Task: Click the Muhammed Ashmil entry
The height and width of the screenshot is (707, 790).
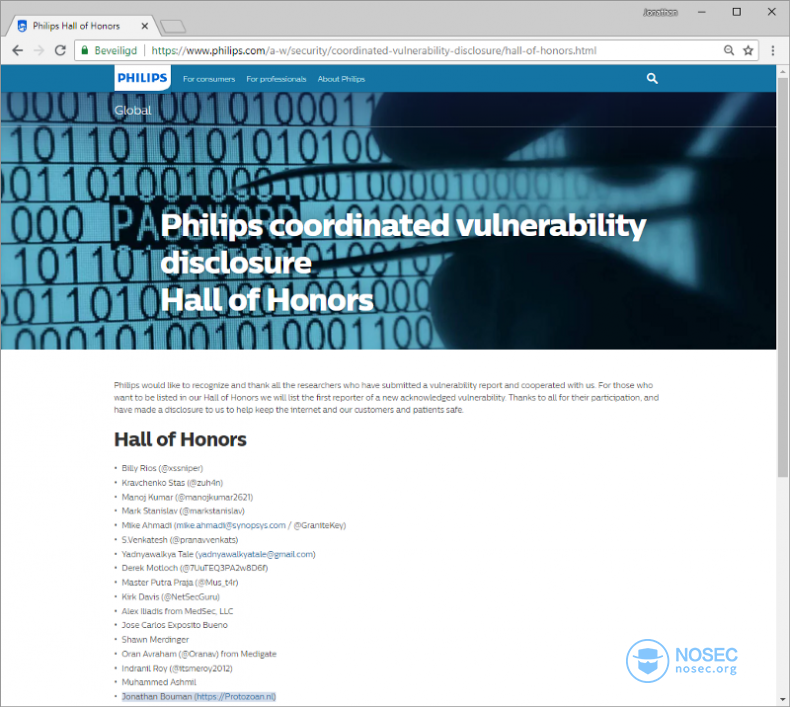Action: coord(159,682)
